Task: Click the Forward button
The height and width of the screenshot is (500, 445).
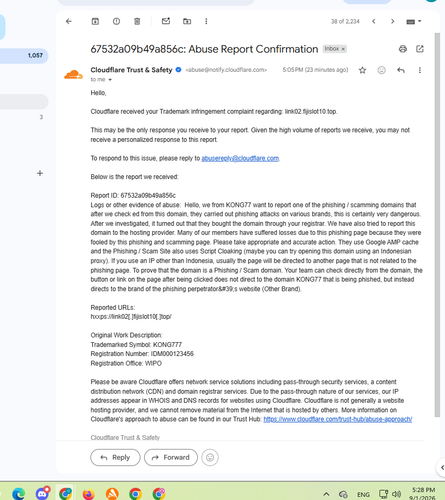Action: point(171,457)
